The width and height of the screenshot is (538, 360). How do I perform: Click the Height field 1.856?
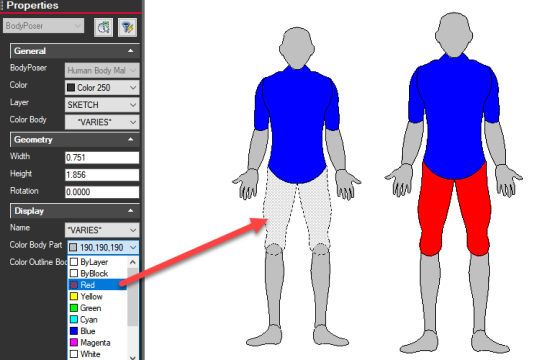102,175
